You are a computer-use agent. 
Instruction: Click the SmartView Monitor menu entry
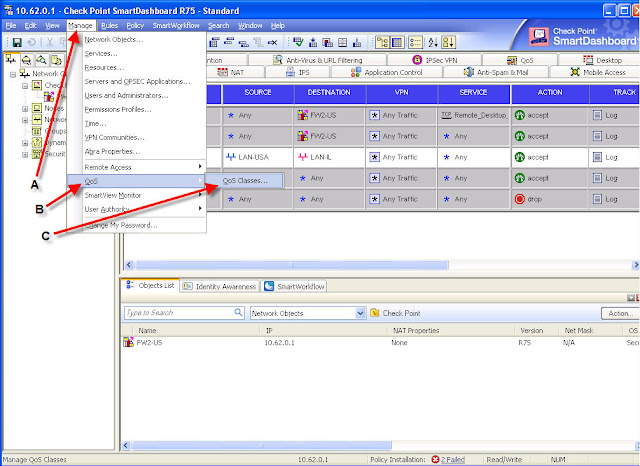coord(137,195)
